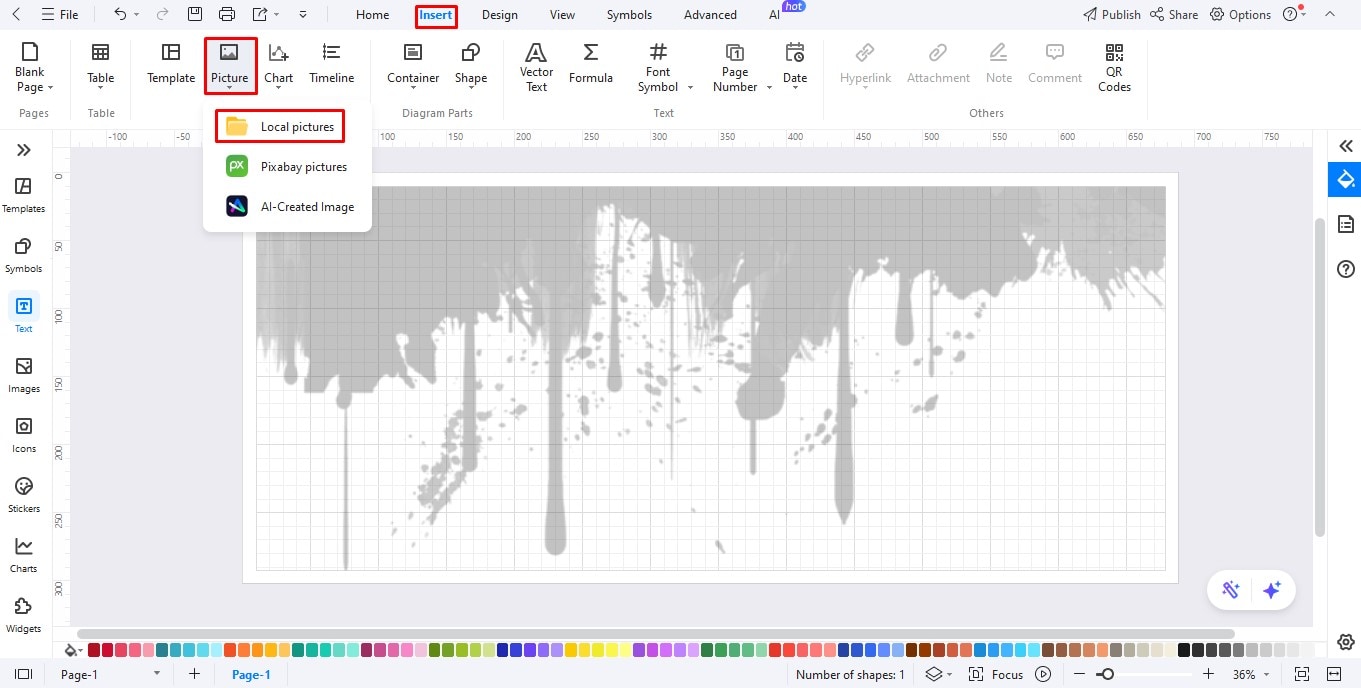Insert a Timeline

pyautogui.click(x=331, y=65)
